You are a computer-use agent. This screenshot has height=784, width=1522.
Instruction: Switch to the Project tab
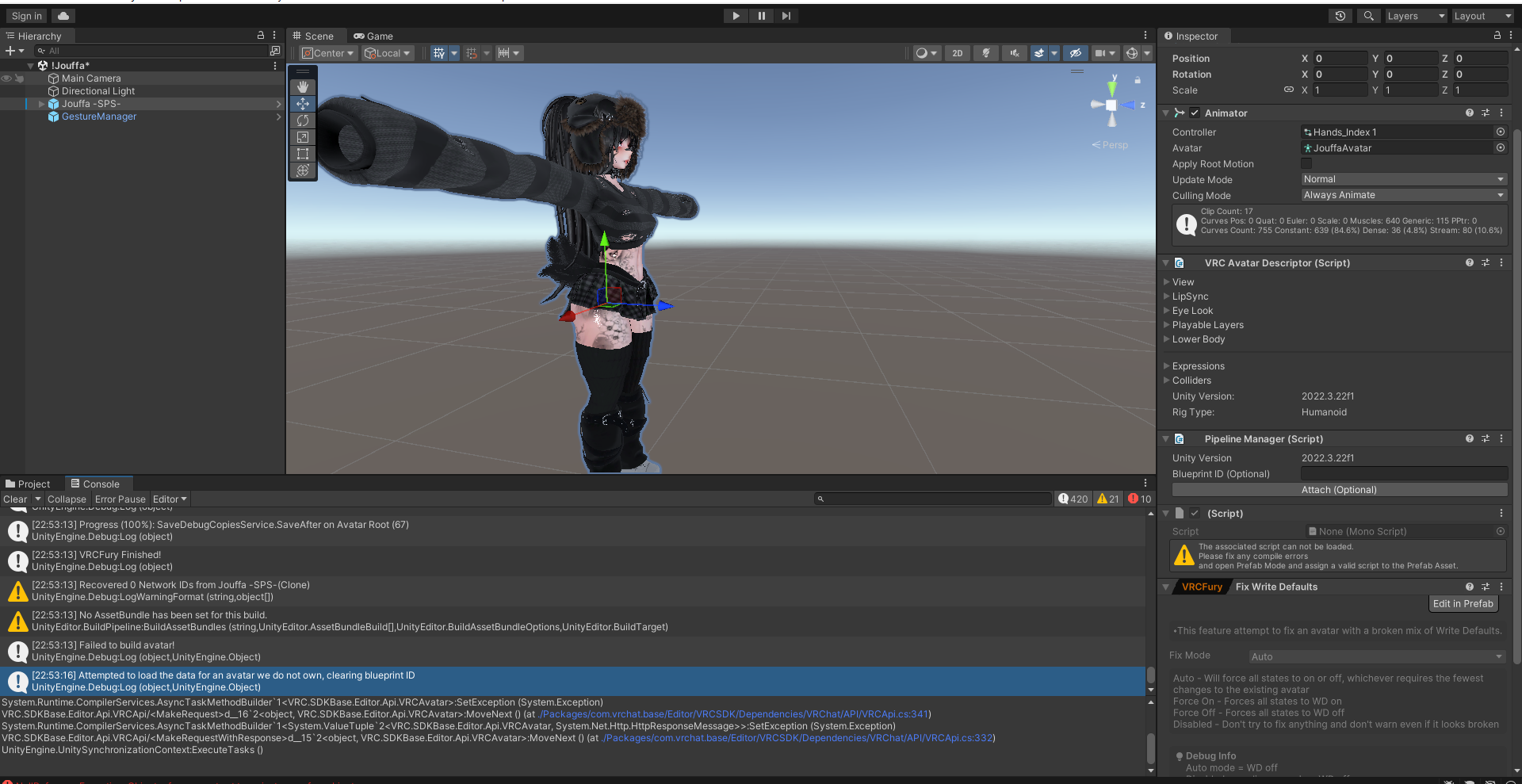pyautogui.click(x=28, y=484)
